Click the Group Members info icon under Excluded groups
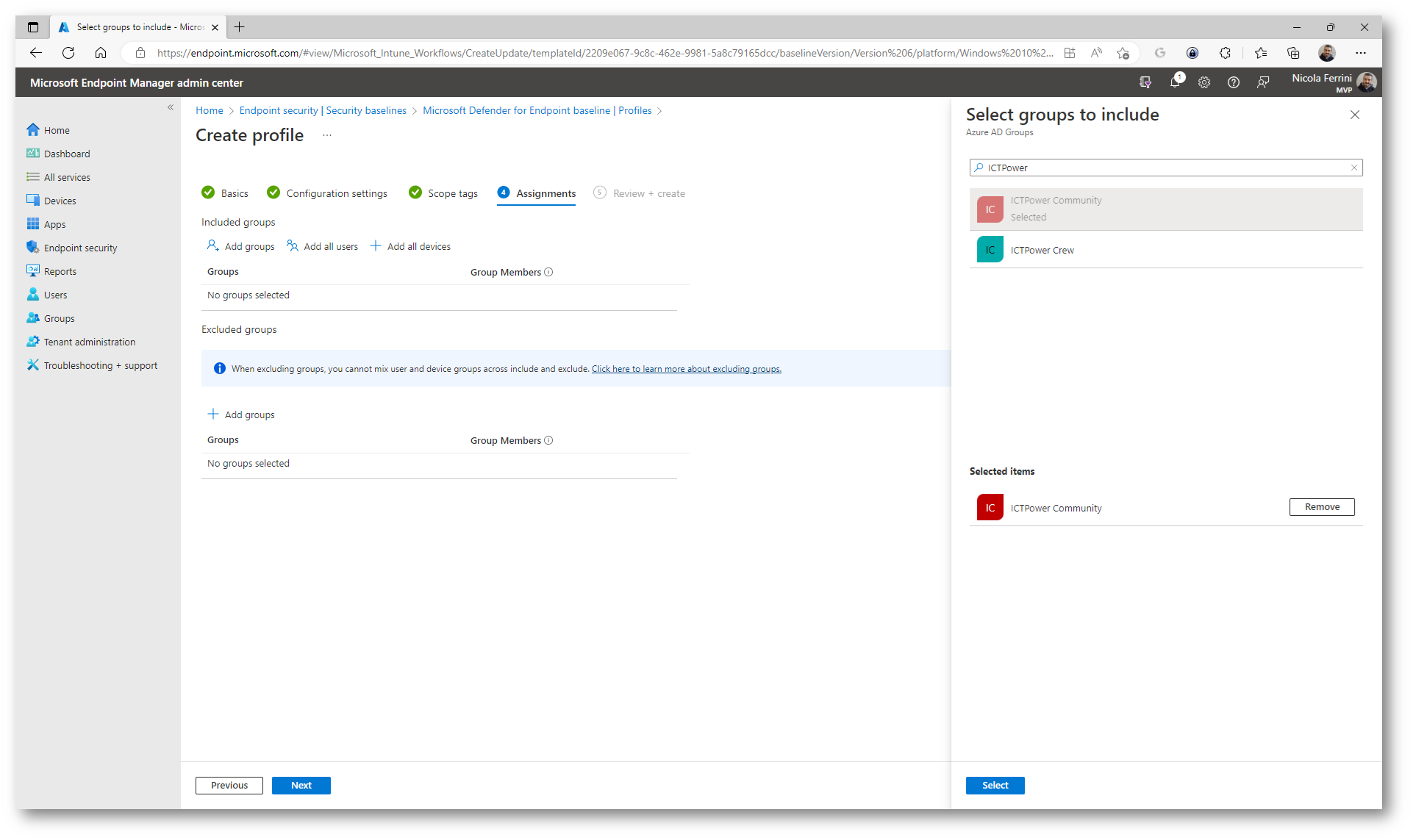1413x840 pixels. [548, 440]
